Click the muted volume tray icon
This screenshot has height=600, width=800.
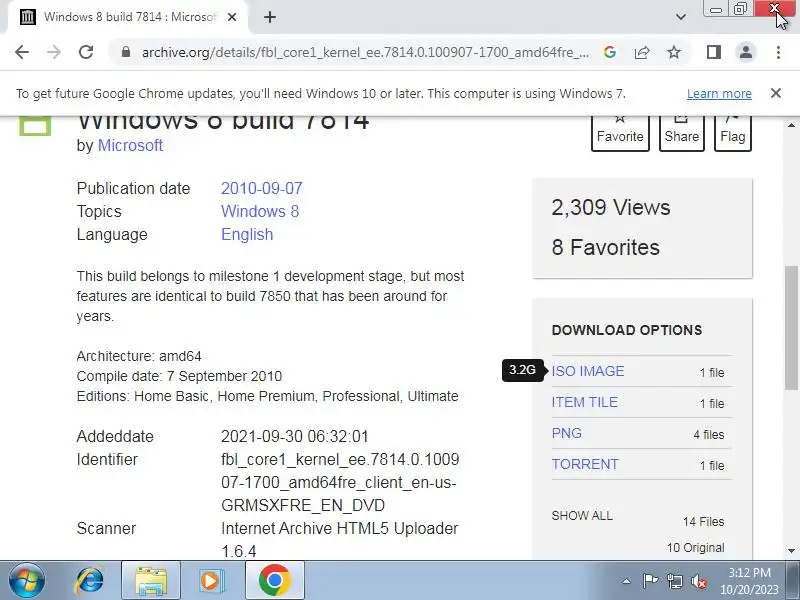pos(699,581)
